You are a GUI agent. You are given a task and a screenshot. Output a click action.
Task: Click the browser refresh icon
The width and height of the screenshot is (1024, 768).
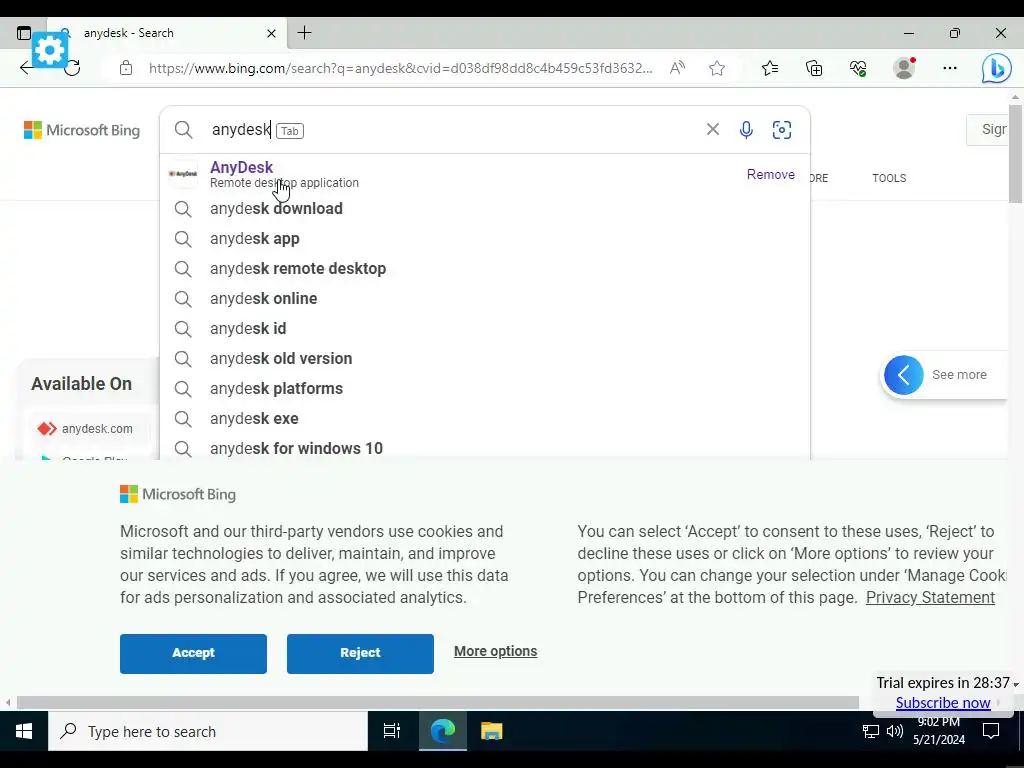72,68
